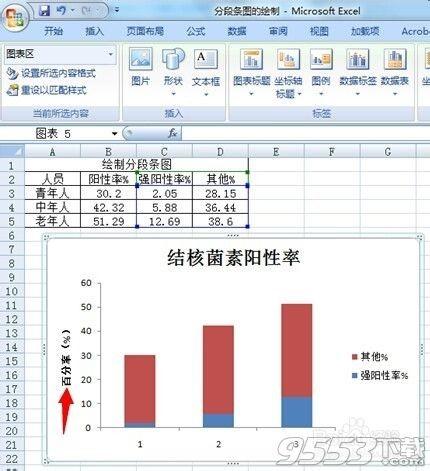Image resolution: width=430 pixels, height=471 pixels.
Task: Open the 图例 legend options
Action: (x=321, y=72)
